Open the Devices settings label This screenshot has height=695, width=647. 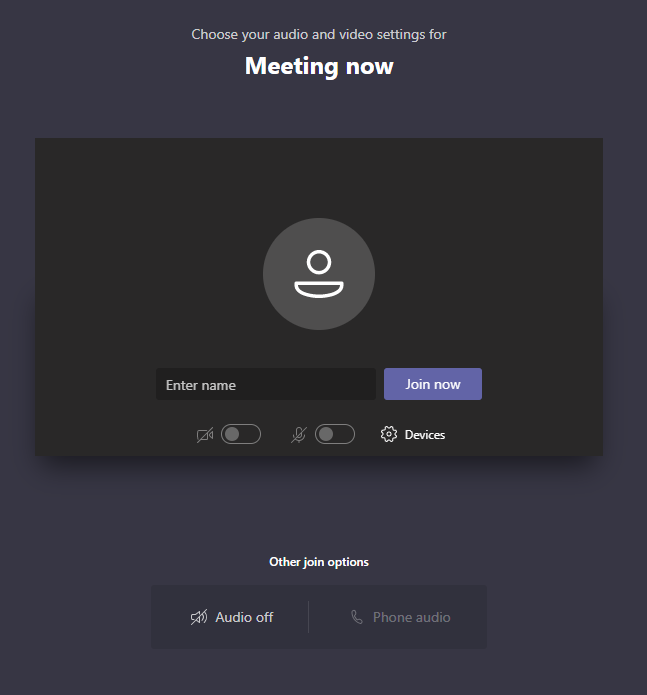click(425, 435)
